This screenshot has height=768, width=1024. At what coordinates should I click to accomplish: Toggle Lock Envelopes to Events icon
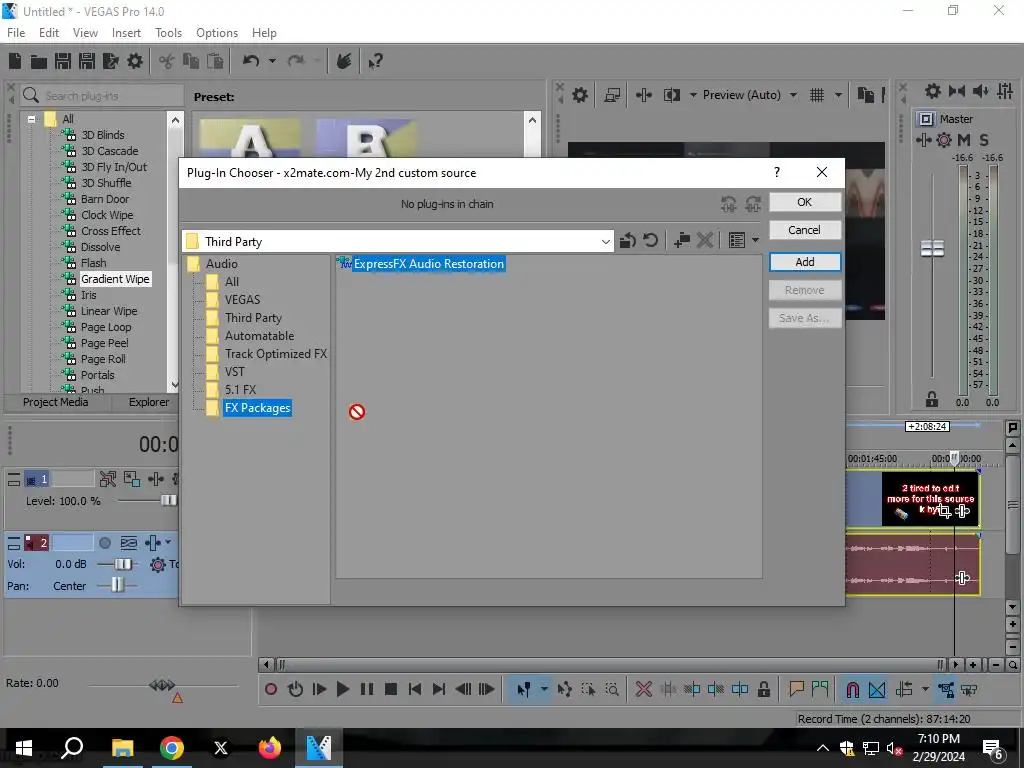[x=946, y=689]
